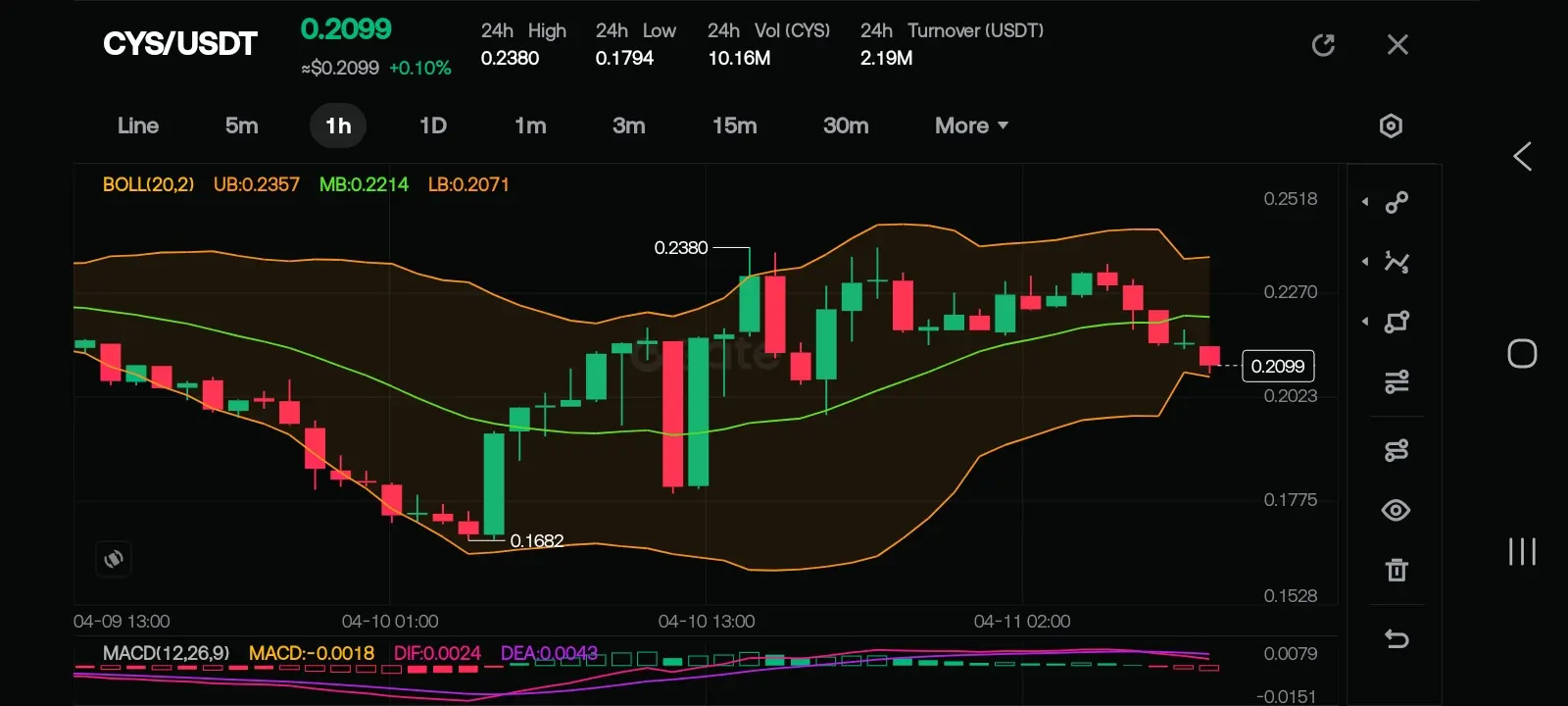This screenshot has height=706, width=1568.
Task: Click the 0.2023 price axis label
Action: (x=1291, y=396)
